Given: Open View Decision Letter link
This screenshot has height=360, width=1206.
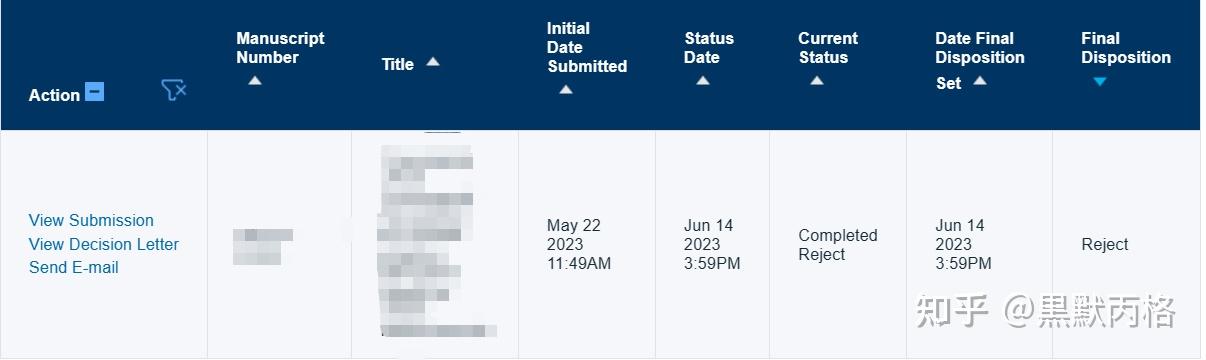Looking at the screenshot, I should [104, 244].
